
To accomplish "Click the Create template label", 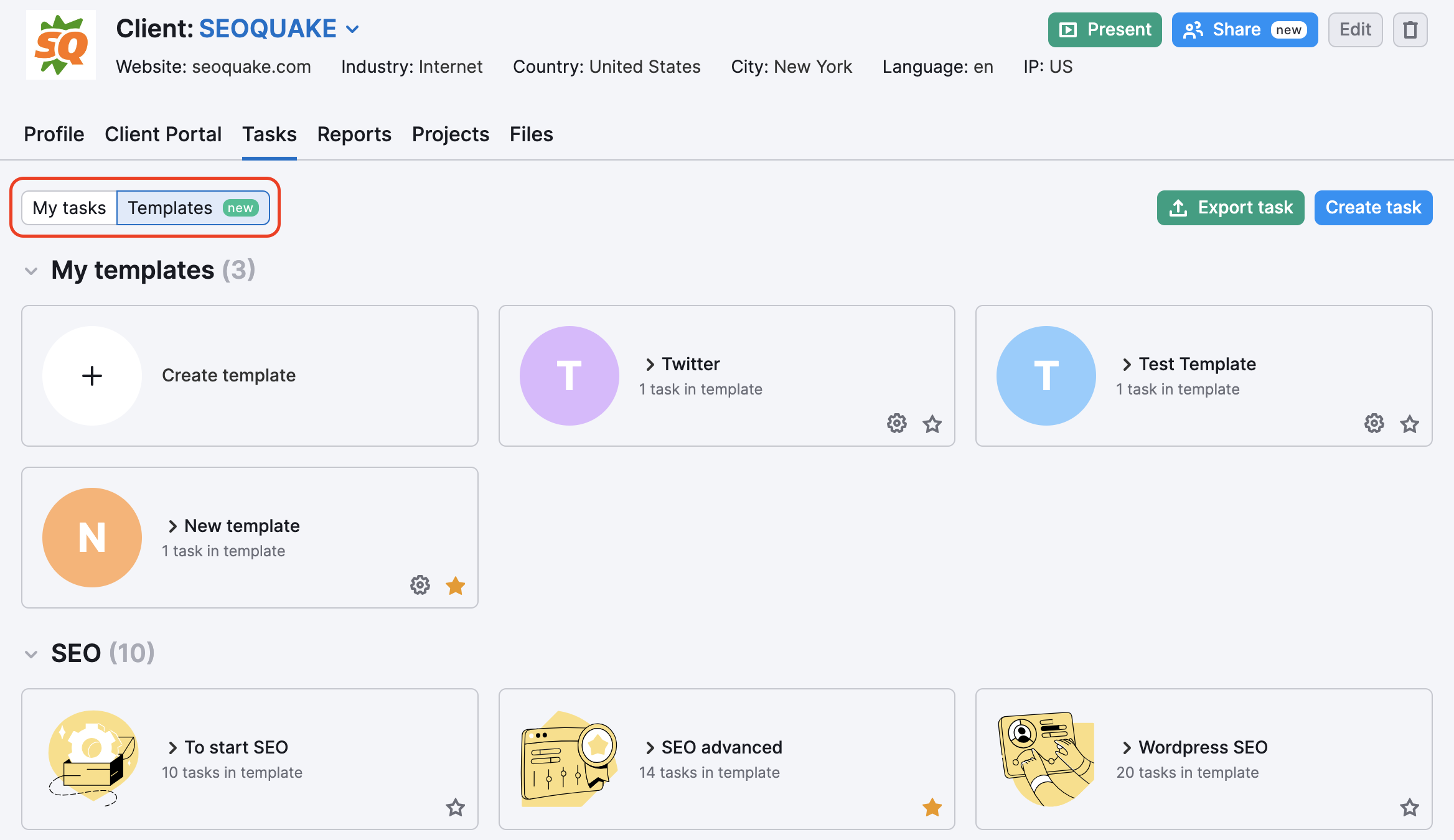I will tap(229, 375).
